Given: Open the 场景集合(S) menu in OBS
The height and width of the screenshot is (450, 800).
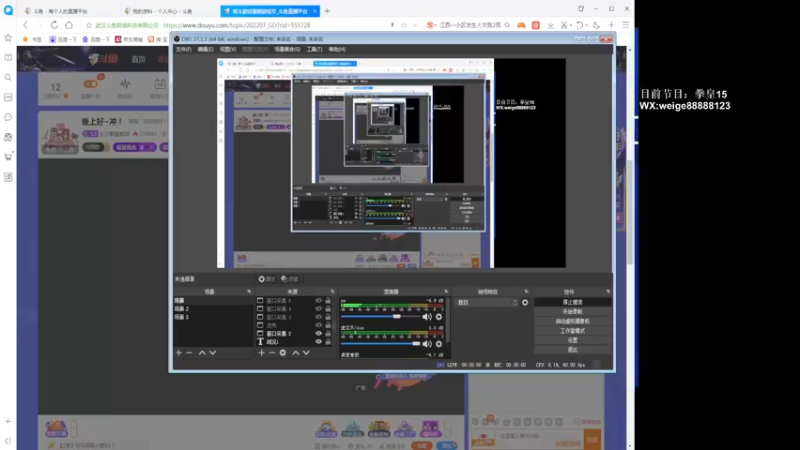Looking at the screenshot, I should (287, 49).
